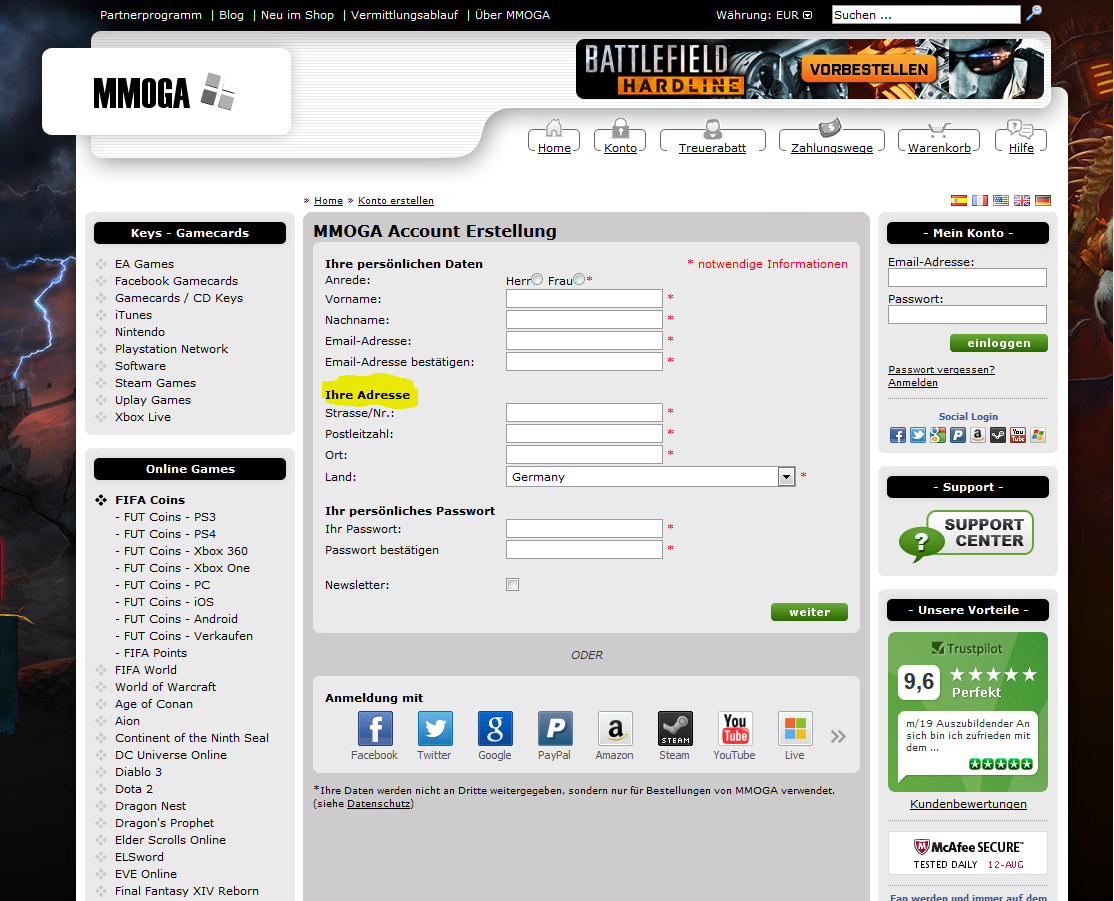This screenshot has width=1114, height=901.
Task: Select the Twitter sign-in icon
Action: coord(435,729)
